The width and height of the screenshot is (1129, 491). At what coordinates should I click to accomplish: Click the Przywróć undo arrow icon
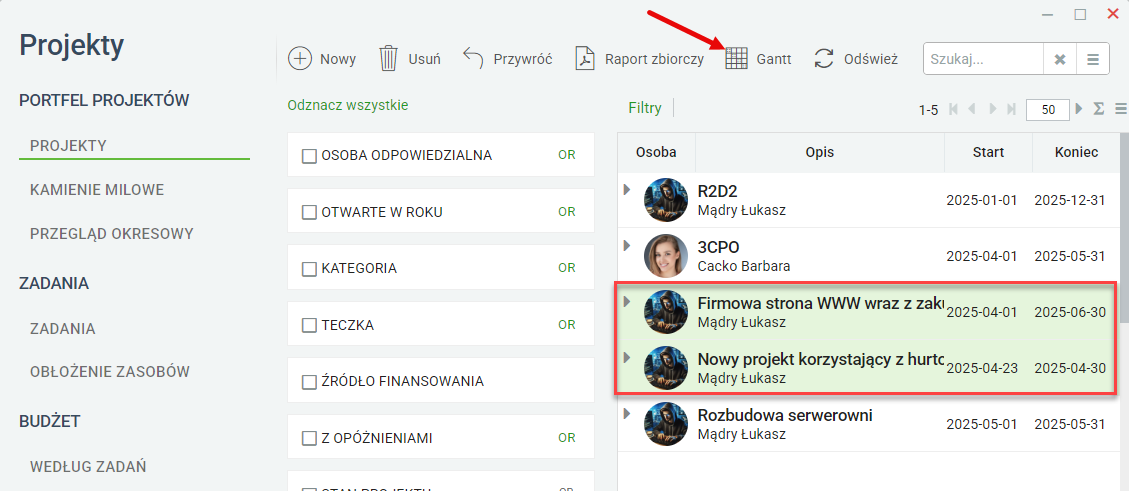click(472, 58)
